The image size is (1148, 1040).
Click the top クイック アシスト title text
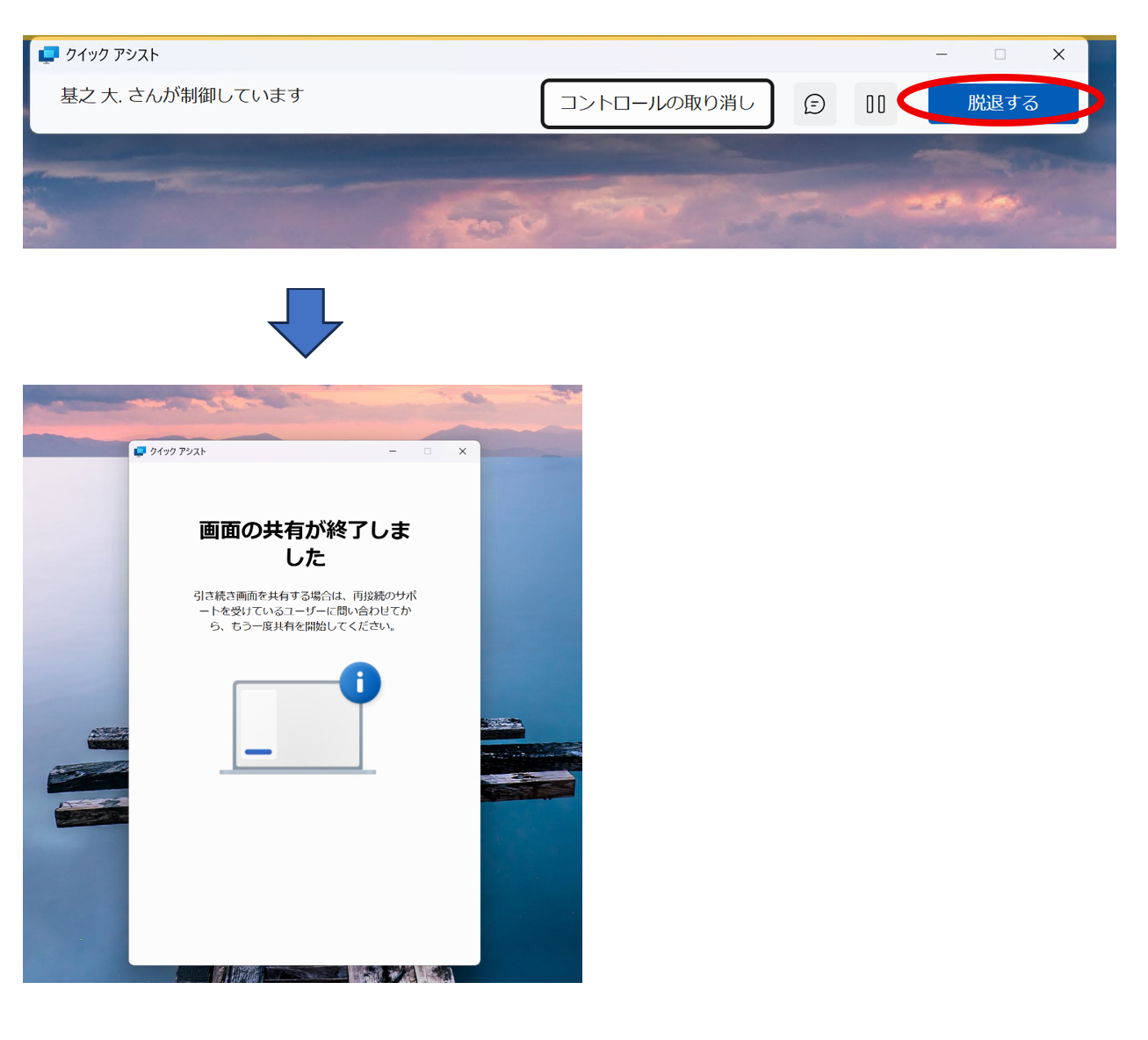tap(112, 54)
